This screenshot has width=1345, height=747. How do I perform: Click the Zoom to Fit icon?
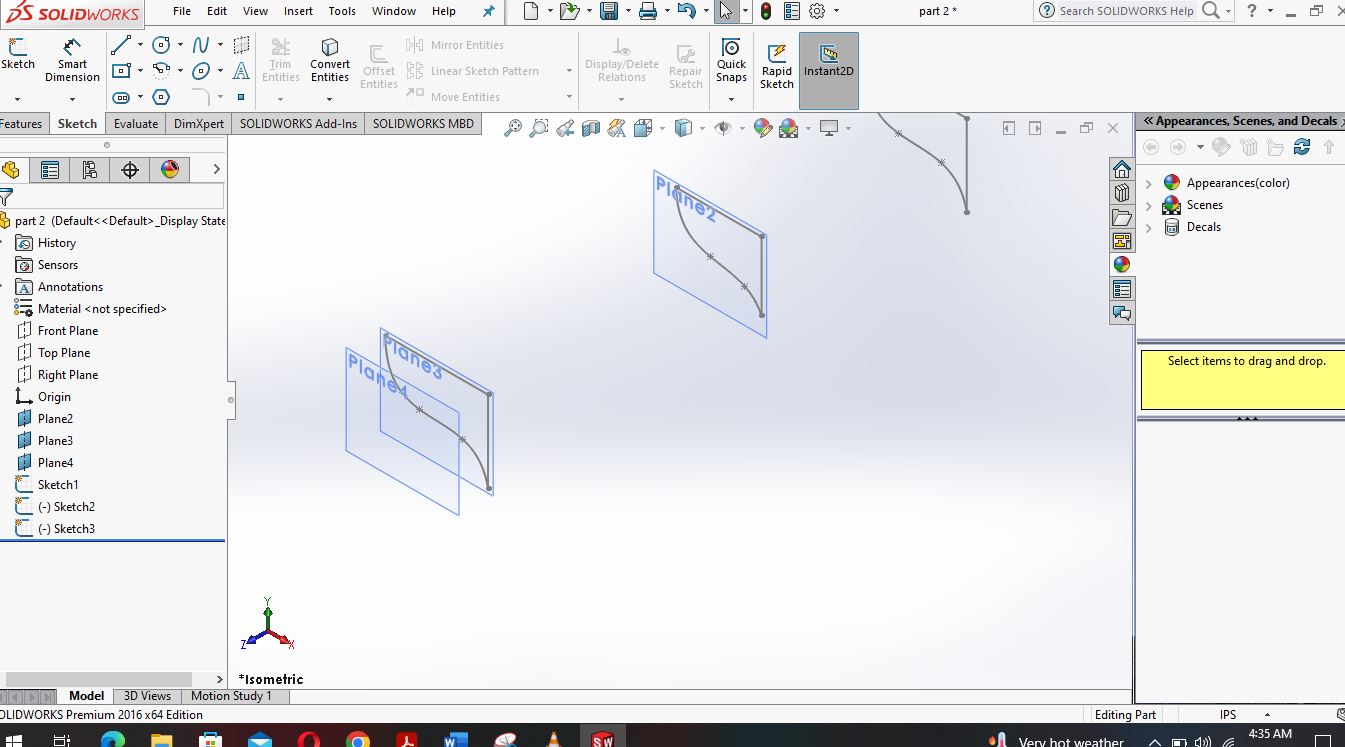click(513, 128)
